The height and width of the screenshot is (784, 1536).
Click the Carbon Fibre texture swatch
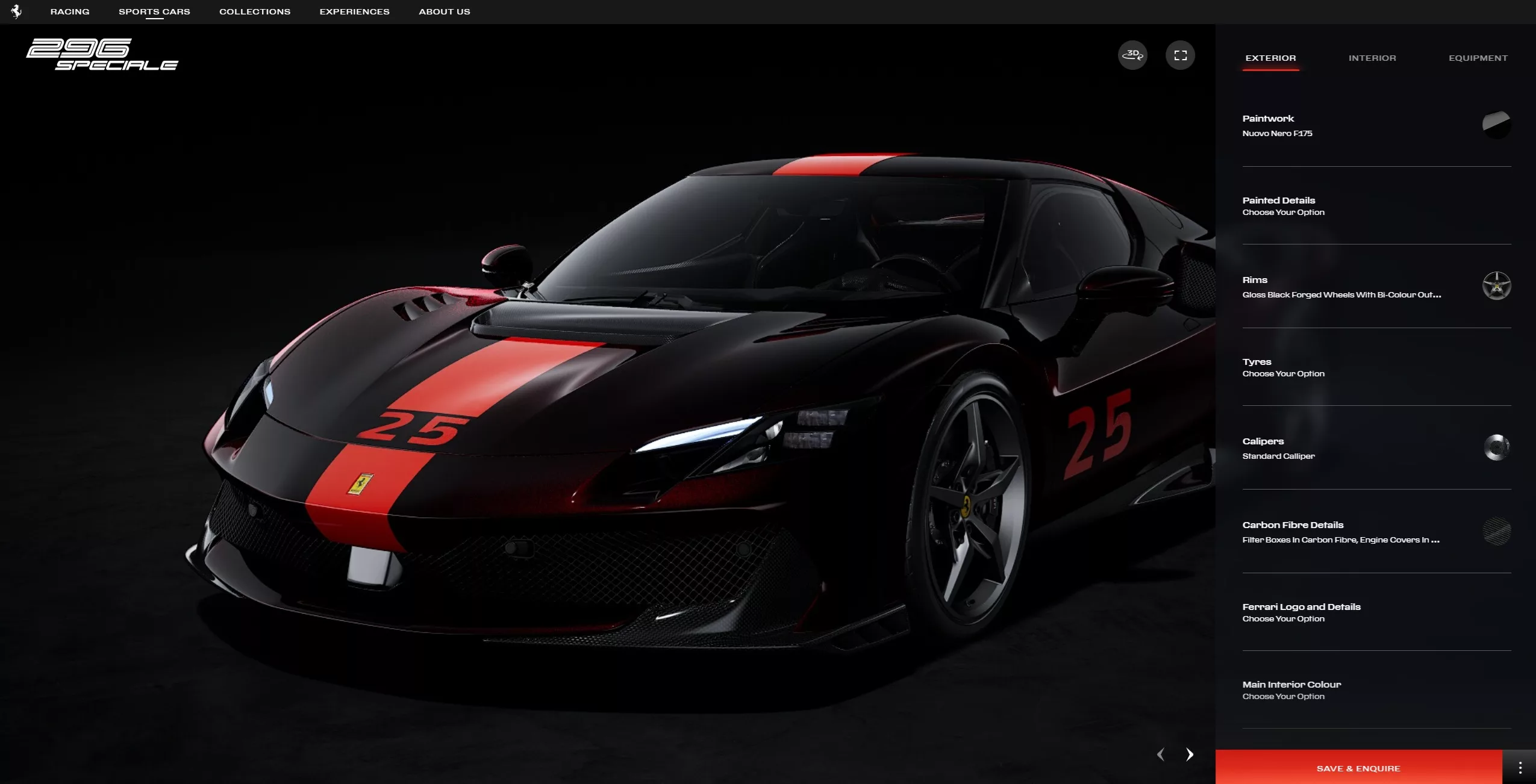1496,531
